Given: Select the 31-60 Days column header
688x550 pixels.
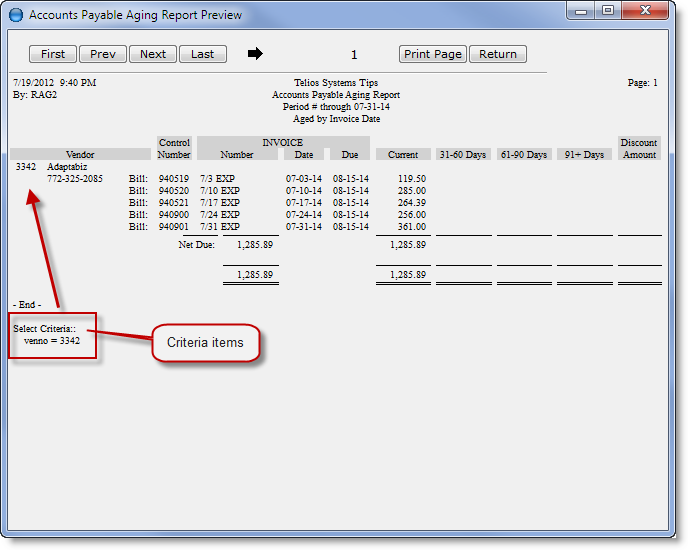Looking at the screenshot, I should coord(463,155).
